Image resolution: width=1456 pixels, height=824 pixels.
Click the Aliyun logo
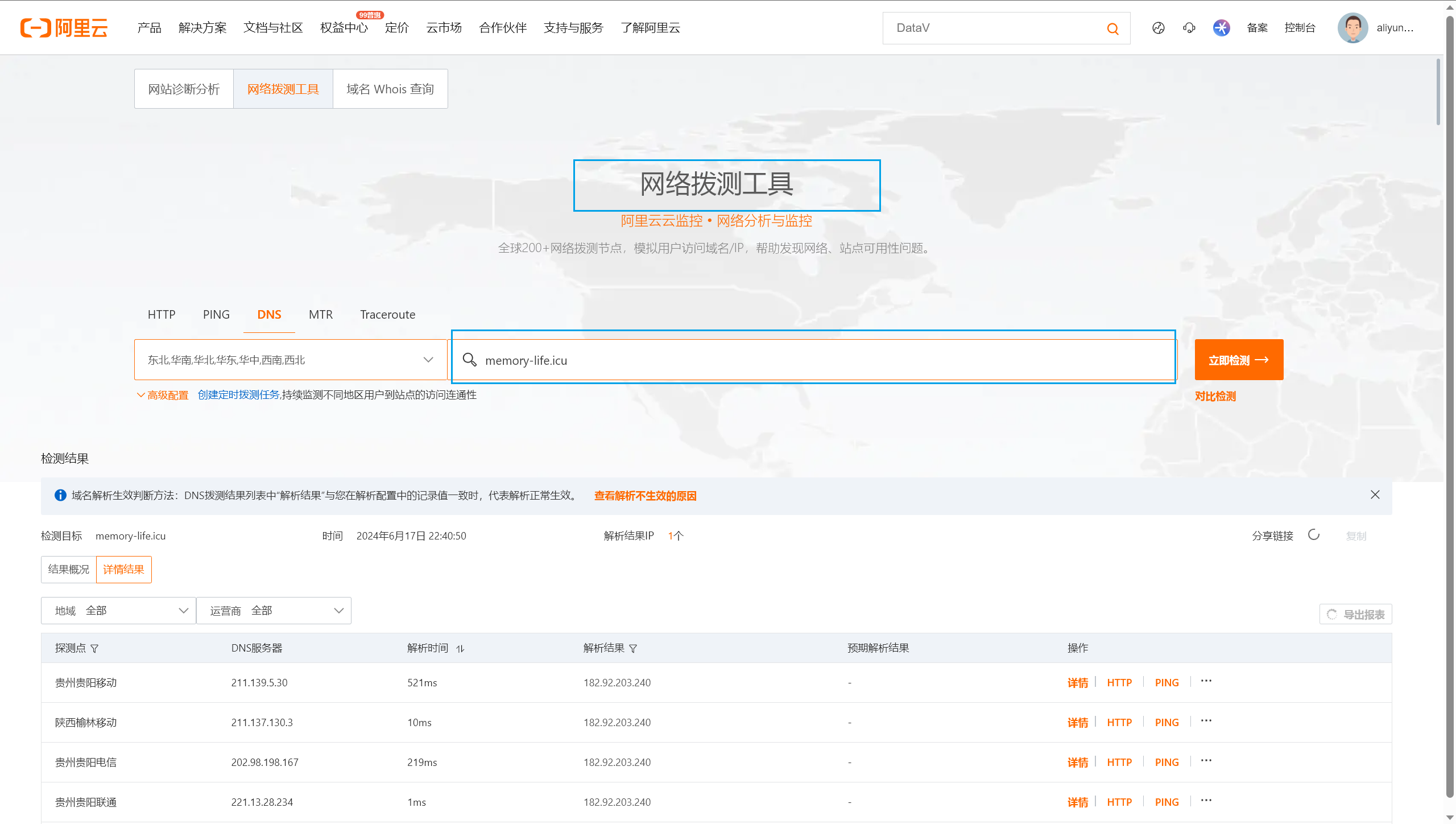(64, 27)
